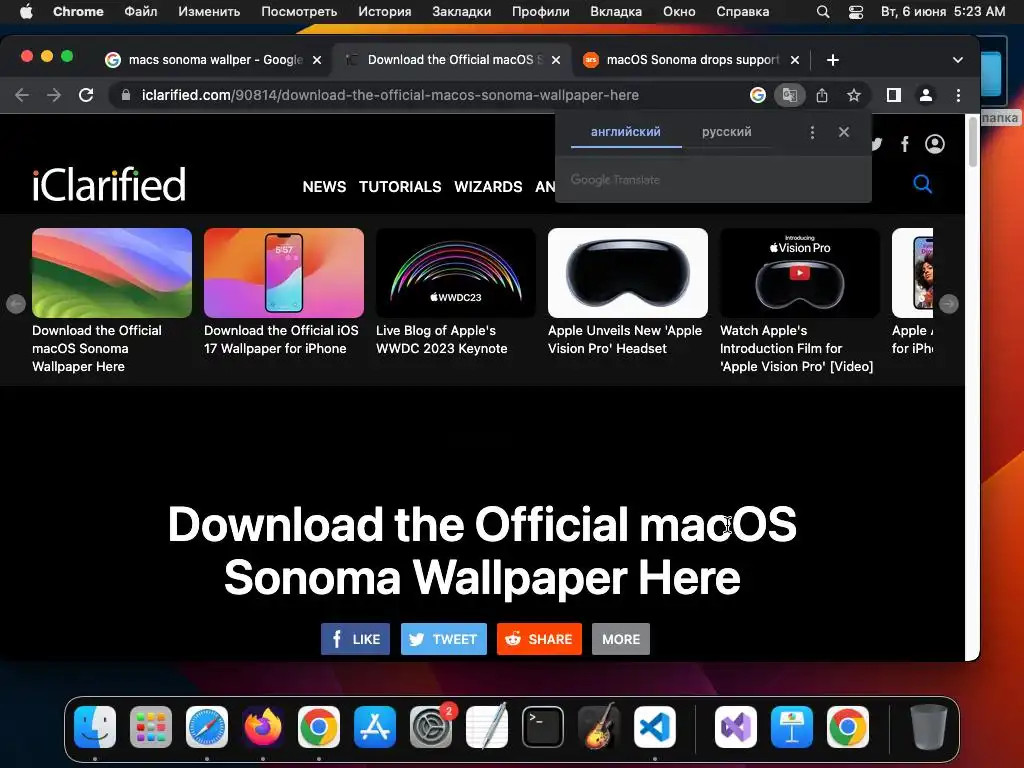Click the Chrome forward arrow
This screenshot has height=768, width=1024.
[54, 95]
